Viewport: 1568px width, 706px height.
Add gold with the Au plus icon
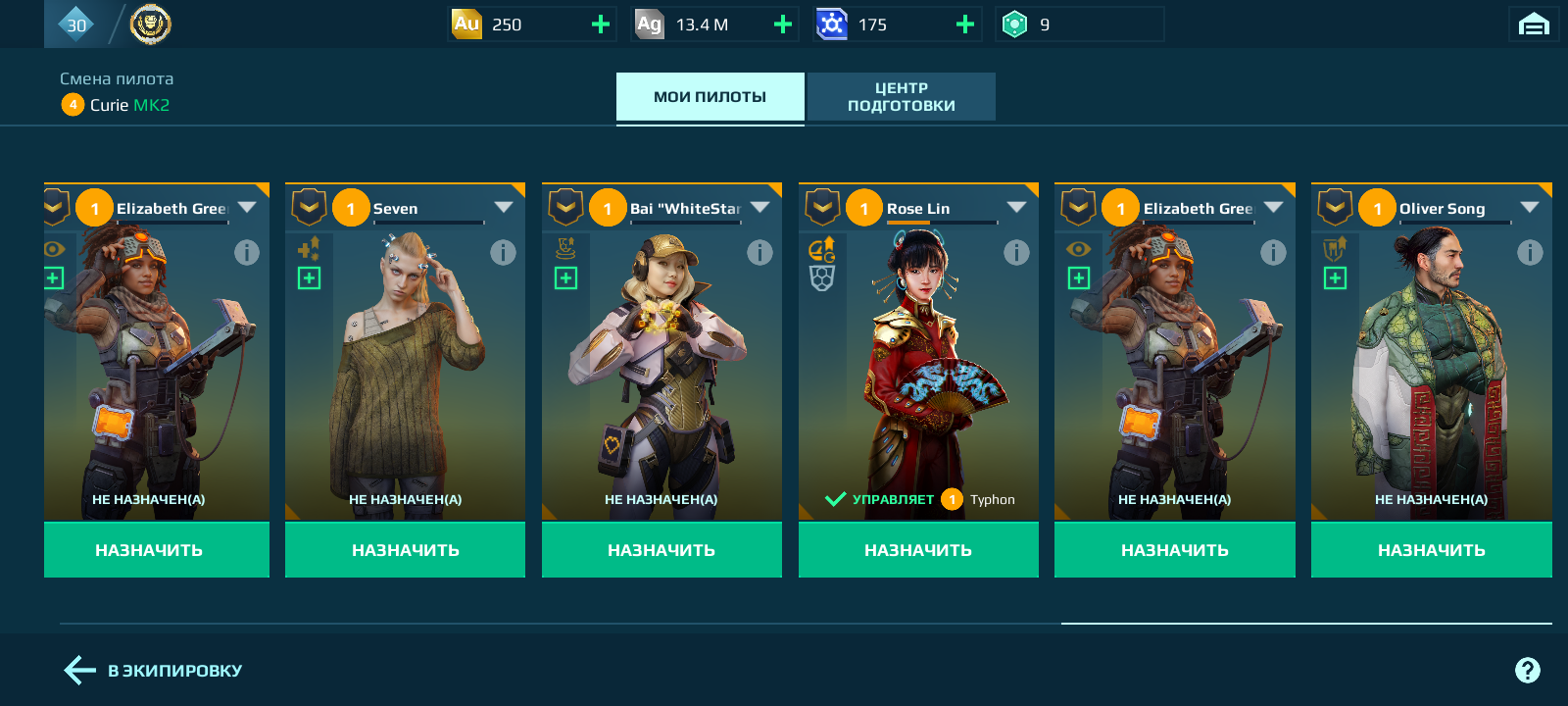click(x=601, y=25)
